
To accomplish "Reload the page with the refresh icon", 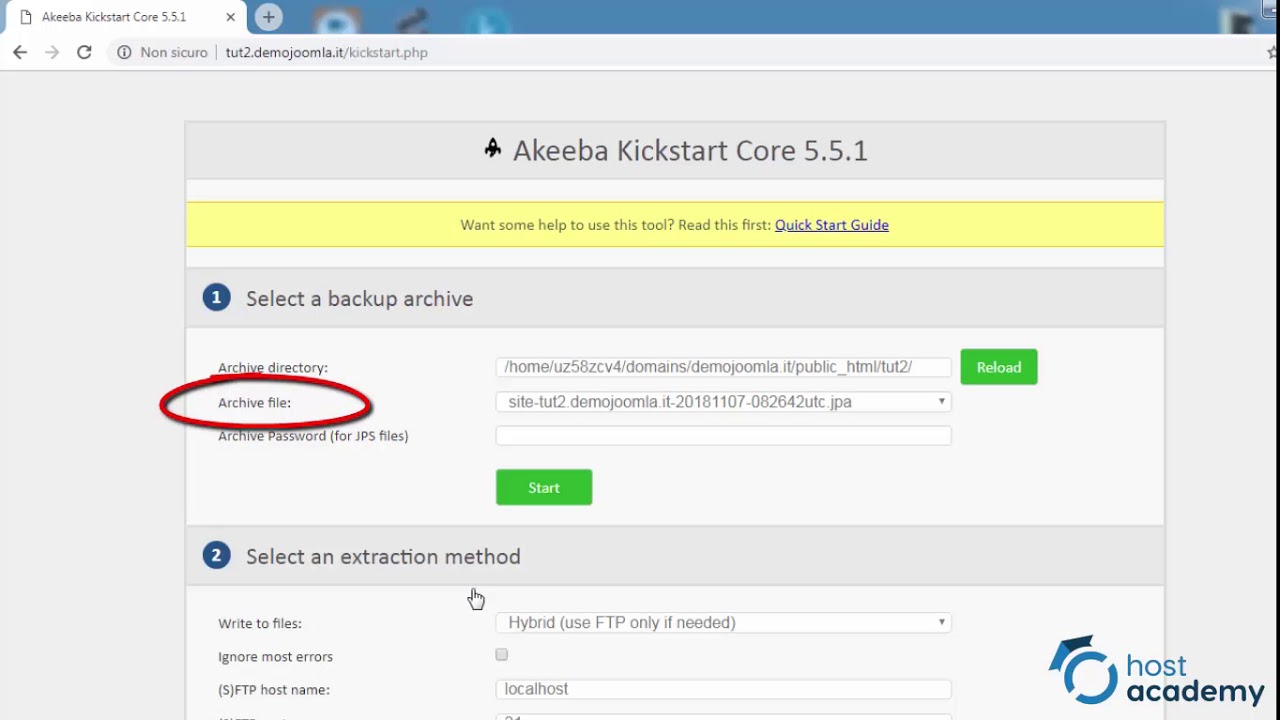I will pos(84,52).
